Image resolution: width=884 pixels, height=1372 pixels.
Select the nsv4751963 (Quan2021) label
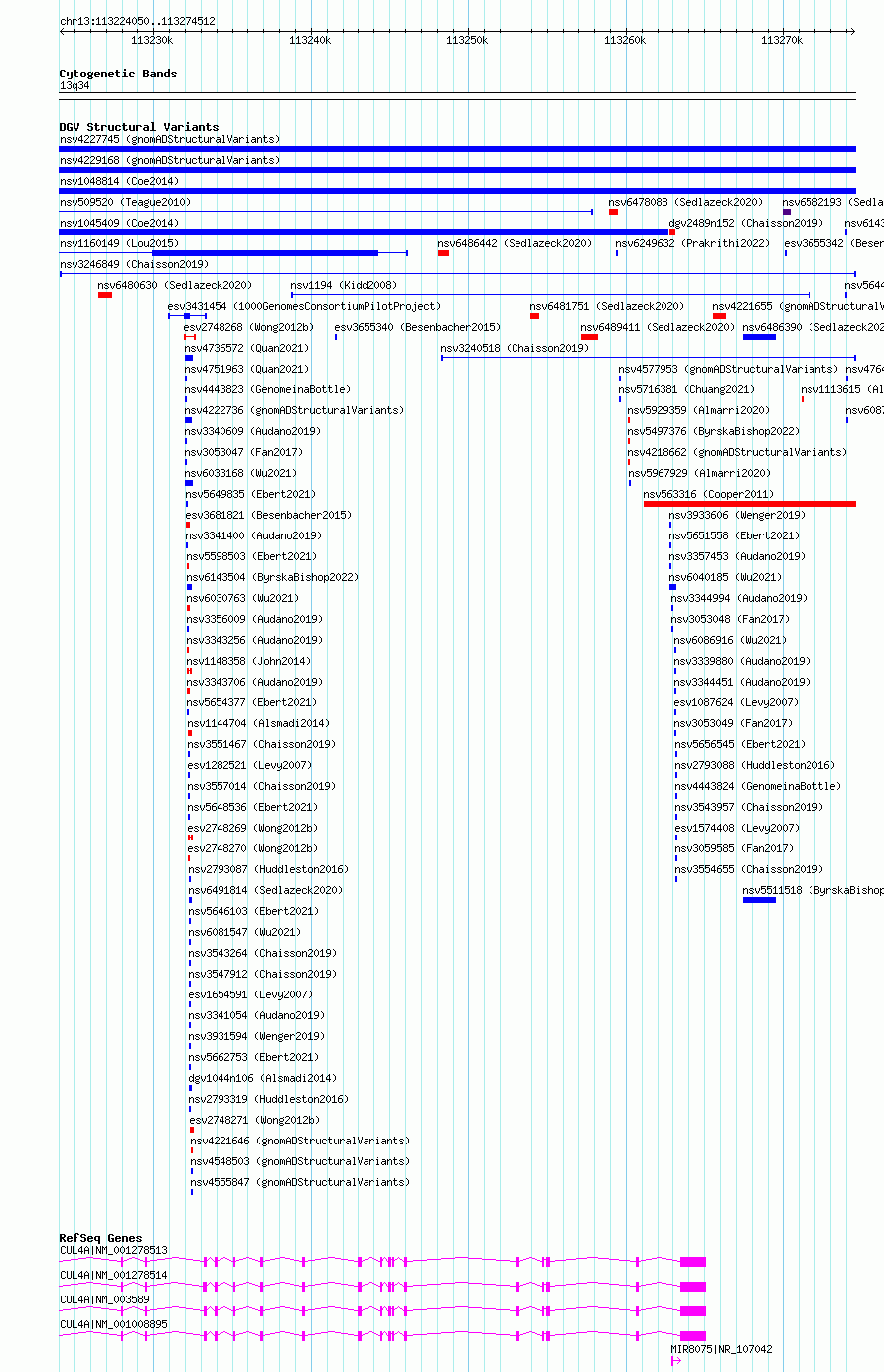(x=246, y=369)
